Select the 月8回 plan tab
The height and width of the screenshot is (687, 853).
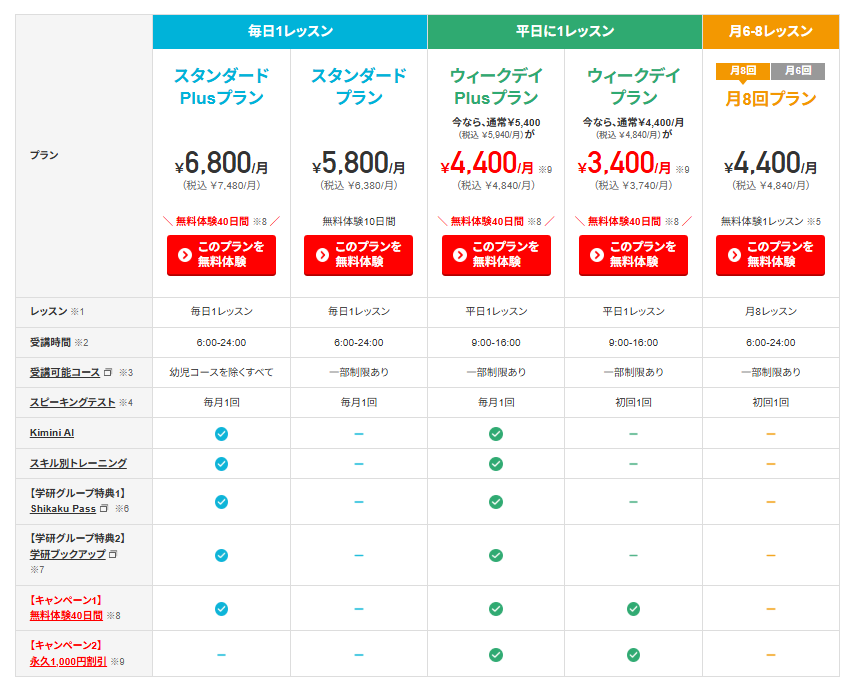click(742, 71)
